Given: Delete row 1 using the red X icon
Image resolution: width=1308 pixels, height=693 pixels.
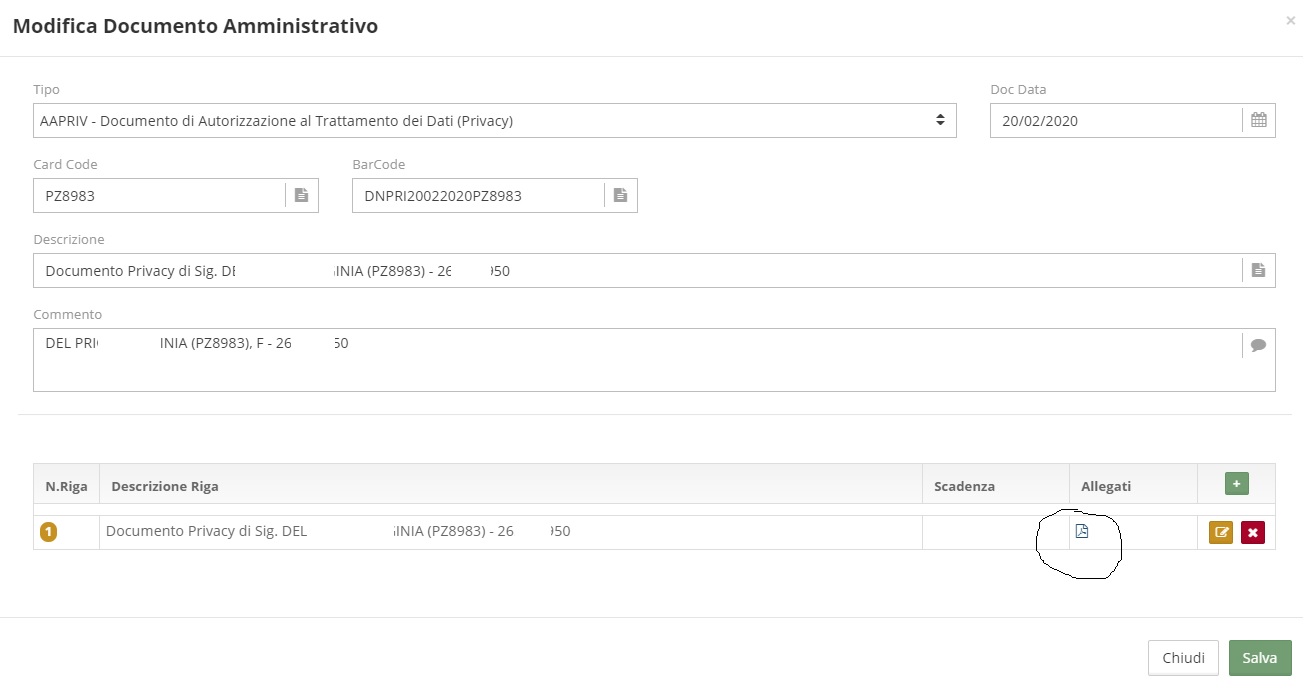Looking at the screenshot, I should click(x=1252, y=532).
